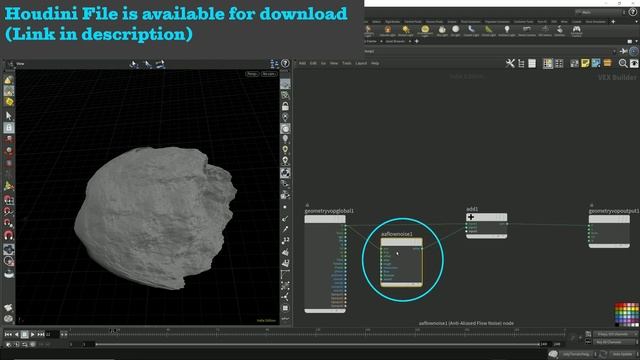
Task: Add new shelf tab plus button
Action: [x=613, y=22]
